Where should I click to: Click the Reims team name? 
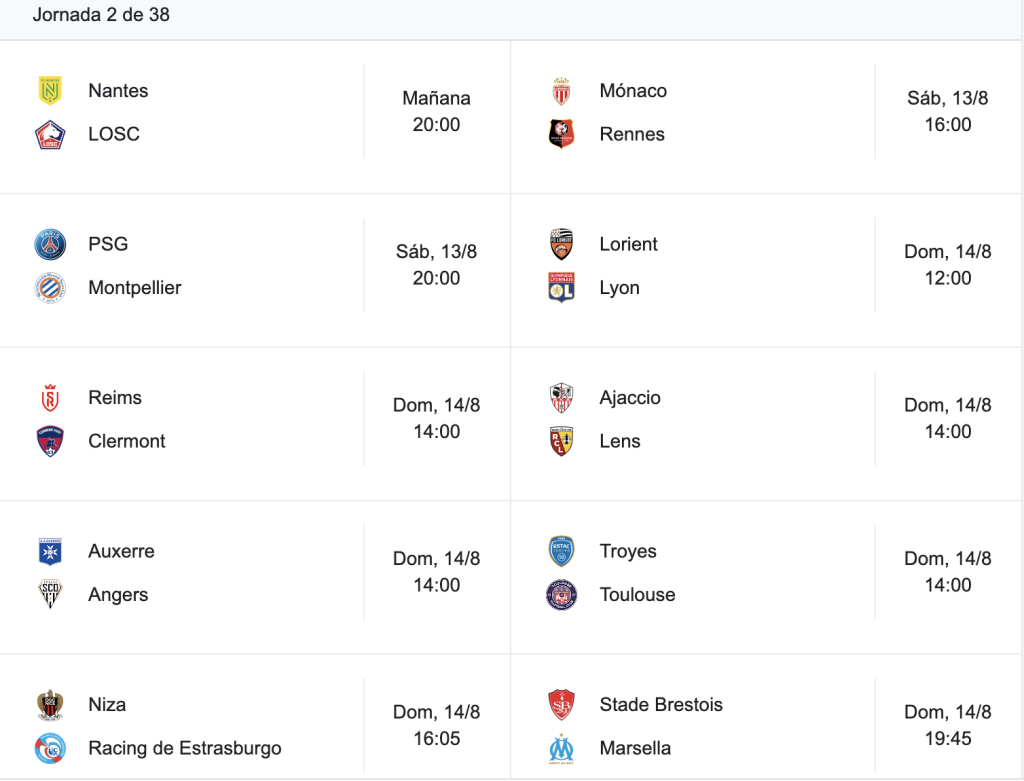click(115, 398)
